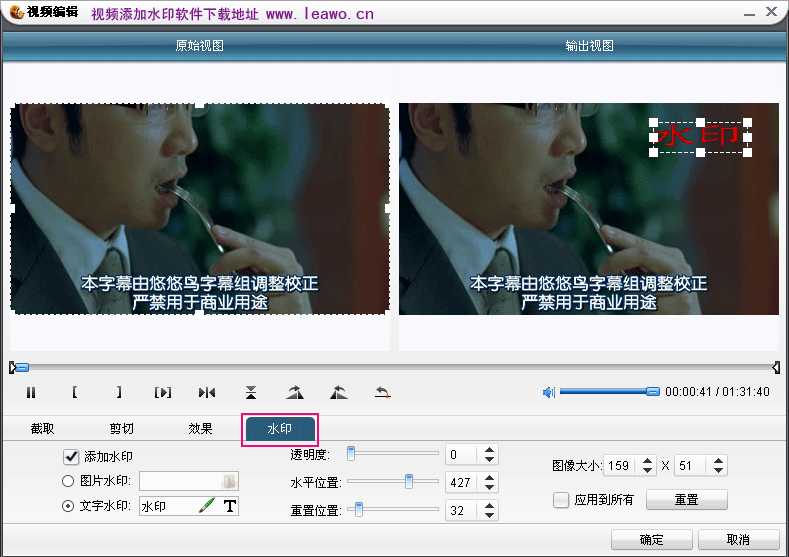The height and width of the screenshot is (557, 789).
Task: Click the 取消 button
Action: coord(738,540)
